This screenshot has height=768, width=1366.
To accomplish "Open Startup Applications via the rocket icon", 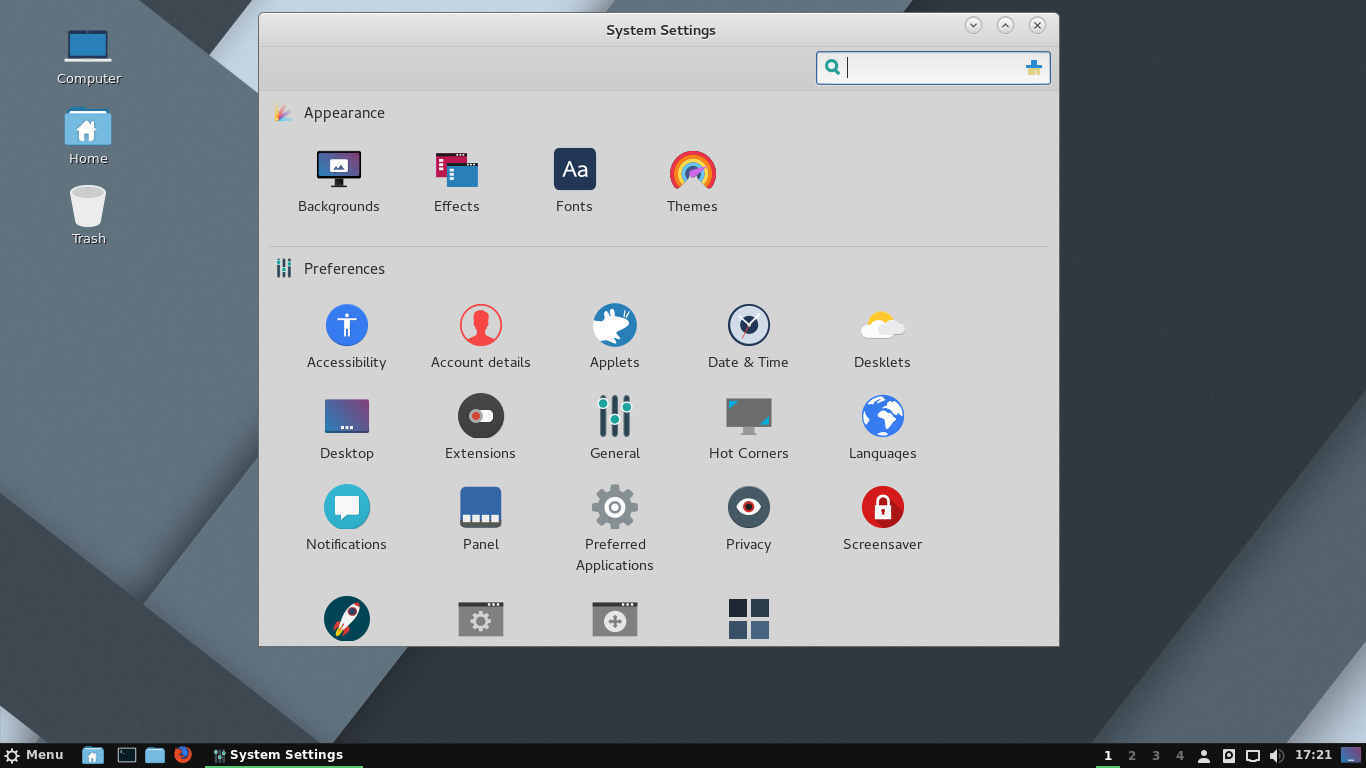I will 346,619.
